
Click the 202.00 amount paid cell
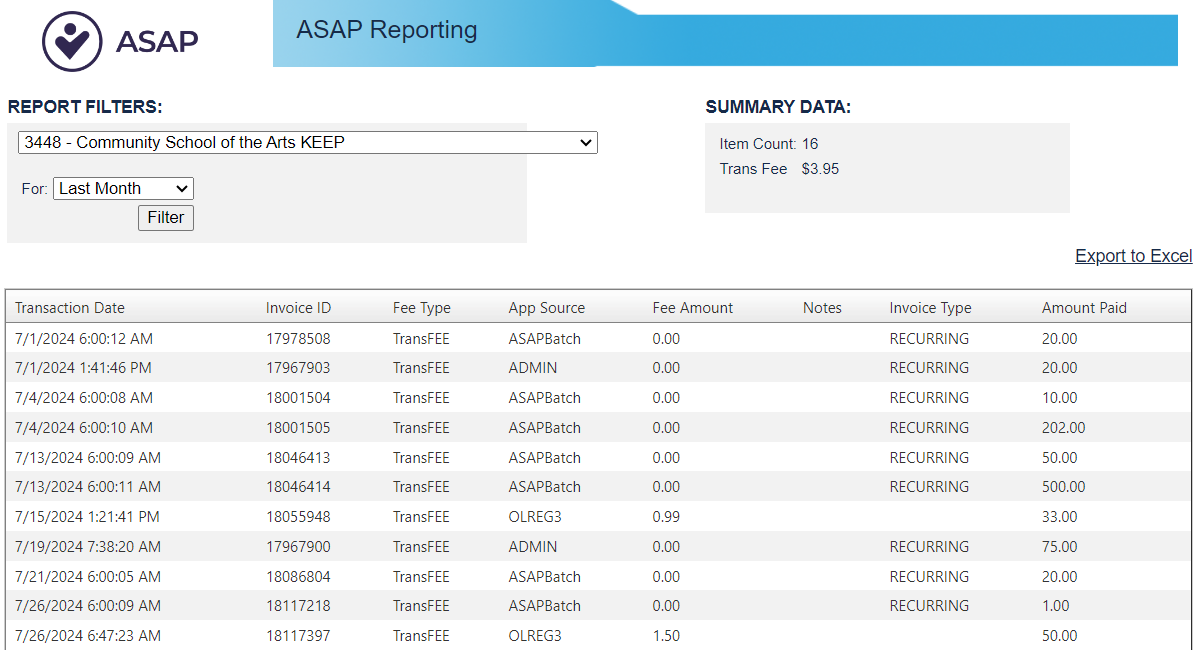(1063, 428)
